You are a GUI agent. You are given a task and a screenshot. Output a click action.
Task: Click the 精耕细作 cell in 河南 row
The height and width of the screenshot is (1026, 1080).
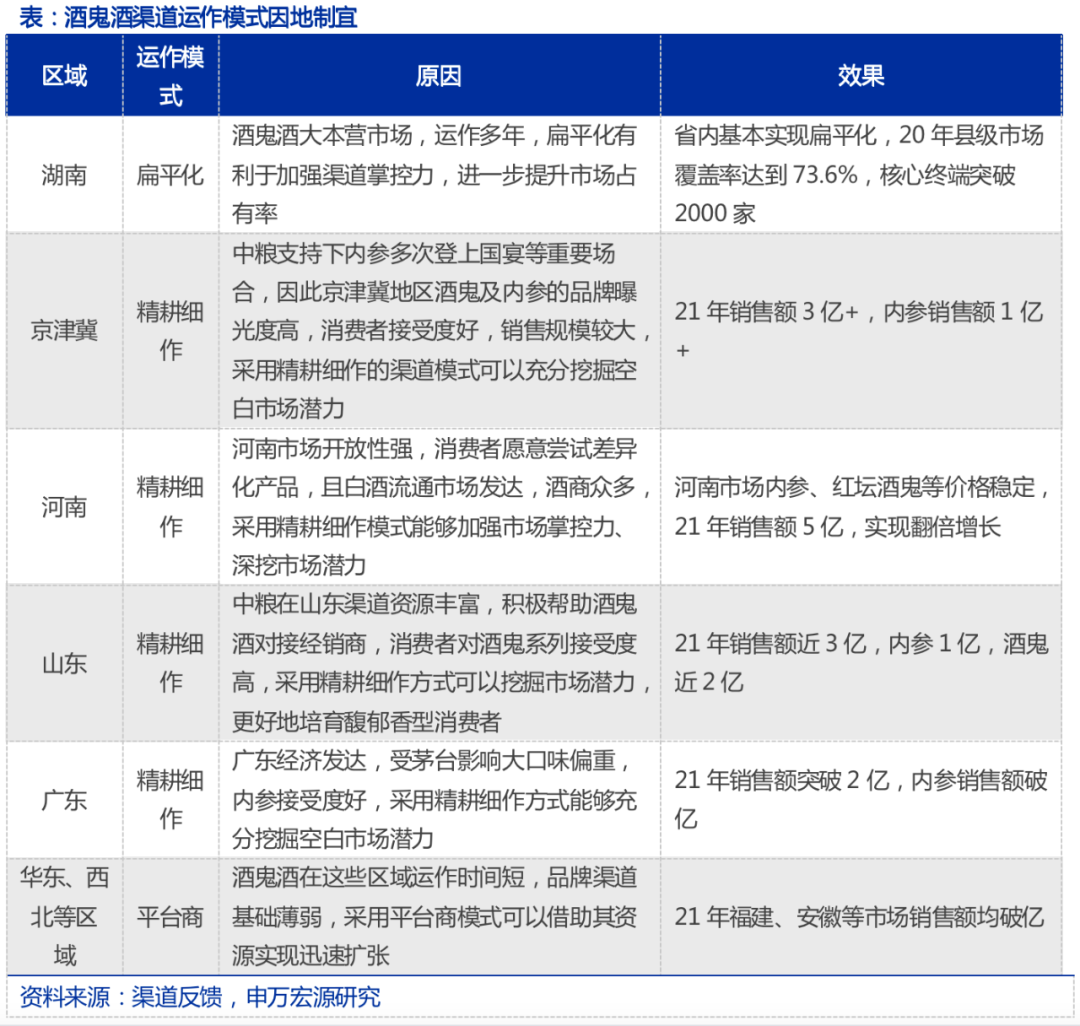point(170,507)
